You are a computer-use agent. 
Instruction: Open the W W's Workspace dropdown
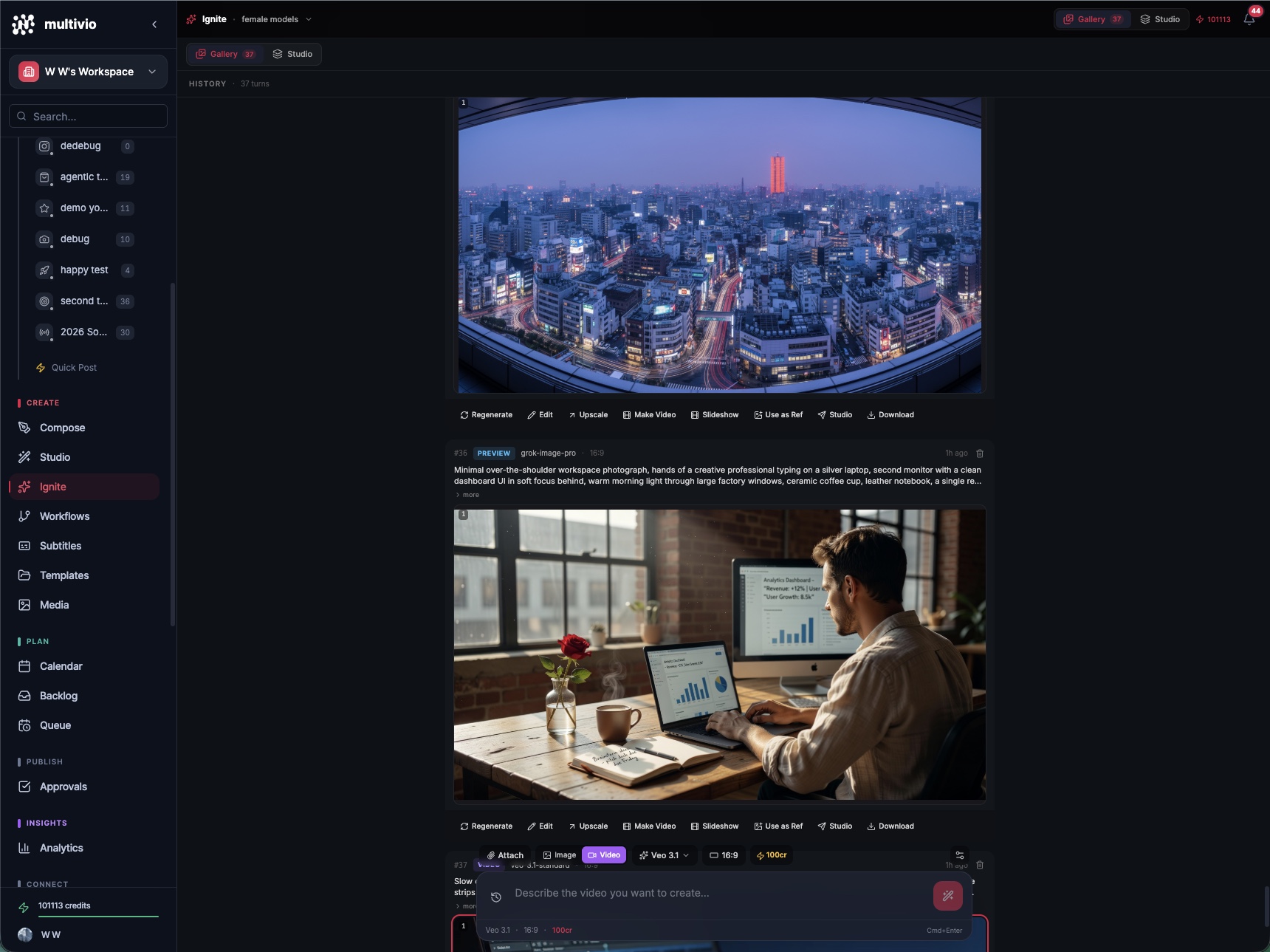(89, 72)
